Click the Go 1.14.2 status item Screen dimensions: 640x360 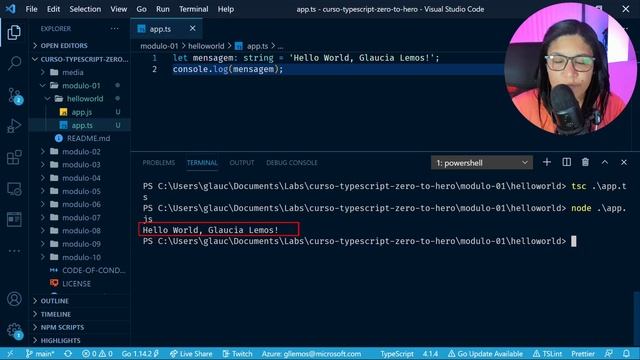pos(140,354)
